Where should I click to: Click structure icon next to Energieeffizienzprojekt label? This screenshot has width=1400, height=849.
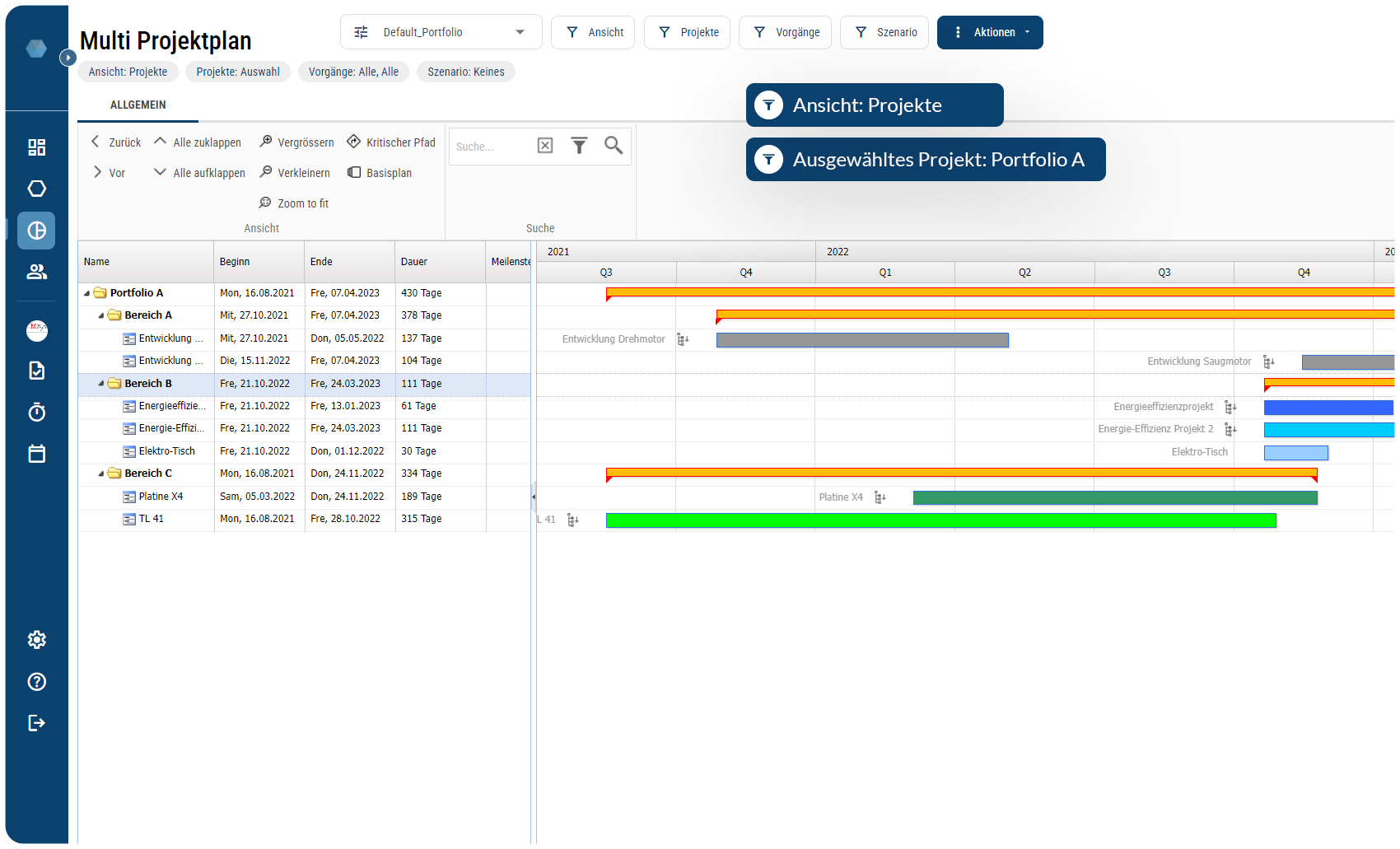click(x=1230, y=407)
